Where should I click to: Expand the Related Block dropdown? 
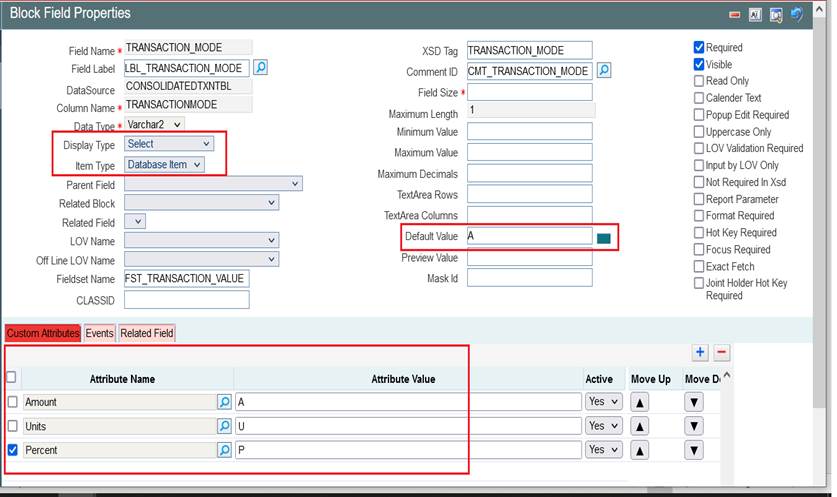pyautogui.click(x=201, y=203)
